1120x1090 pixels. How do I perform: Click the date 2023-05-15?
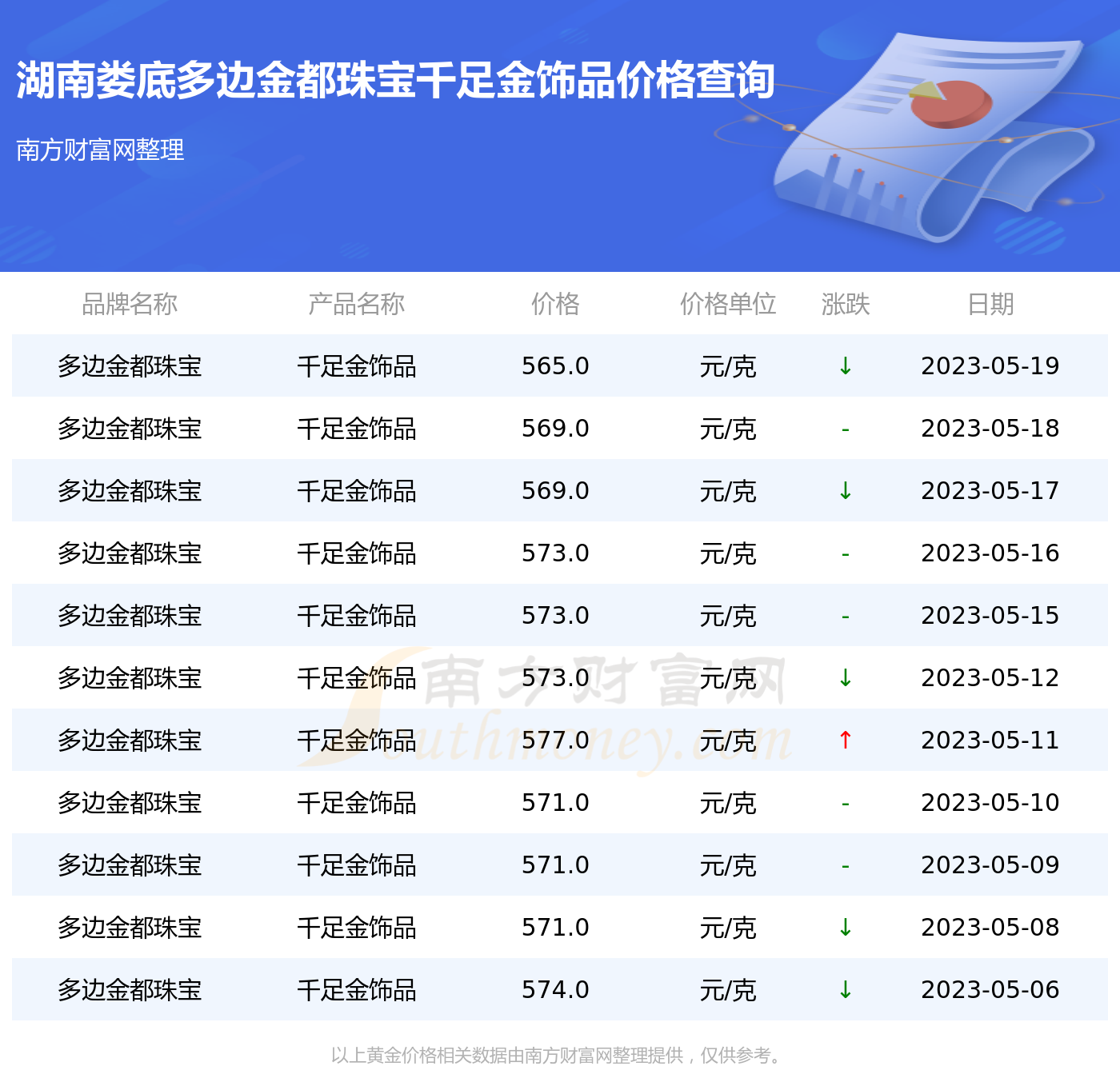[x=990, y=616]
